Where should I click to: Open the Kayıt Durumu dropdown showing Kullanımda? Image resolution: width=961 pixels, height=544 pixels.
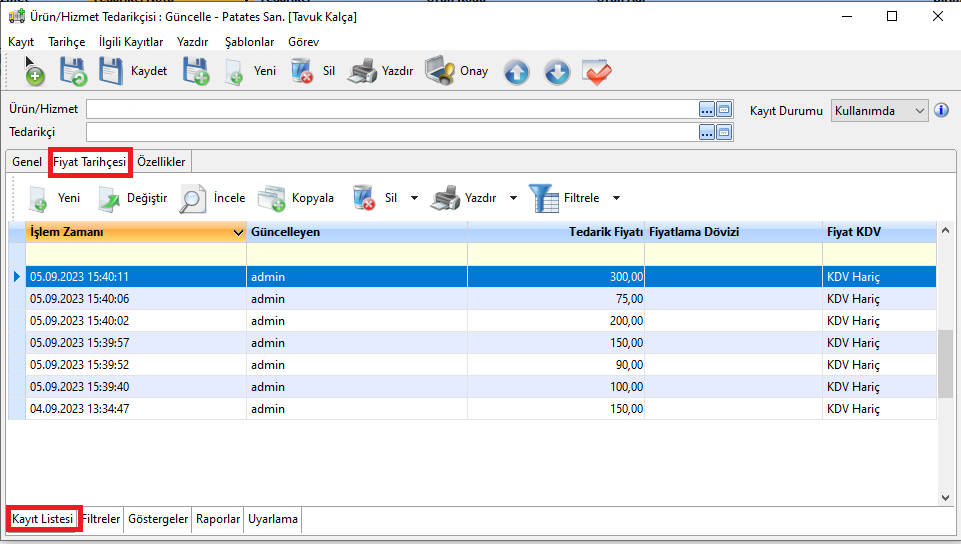click(880, 110)
